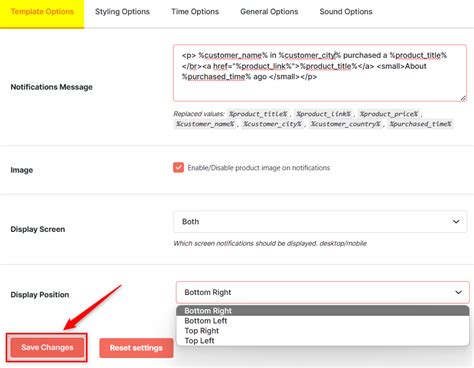Image resolution: width=474 pixels, height=368 pixels.
Task: Click into the Notifications Message text area
Action: (x=320, y=73)
